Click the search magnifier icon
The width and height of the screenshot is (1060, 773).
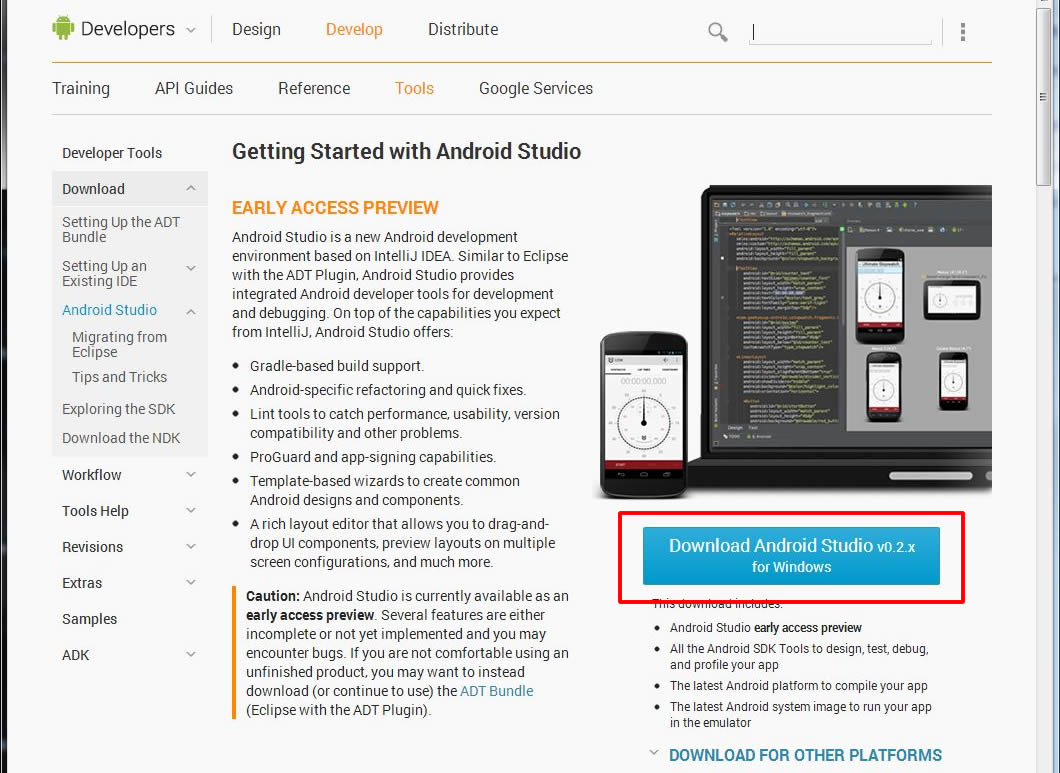(717, 32)
